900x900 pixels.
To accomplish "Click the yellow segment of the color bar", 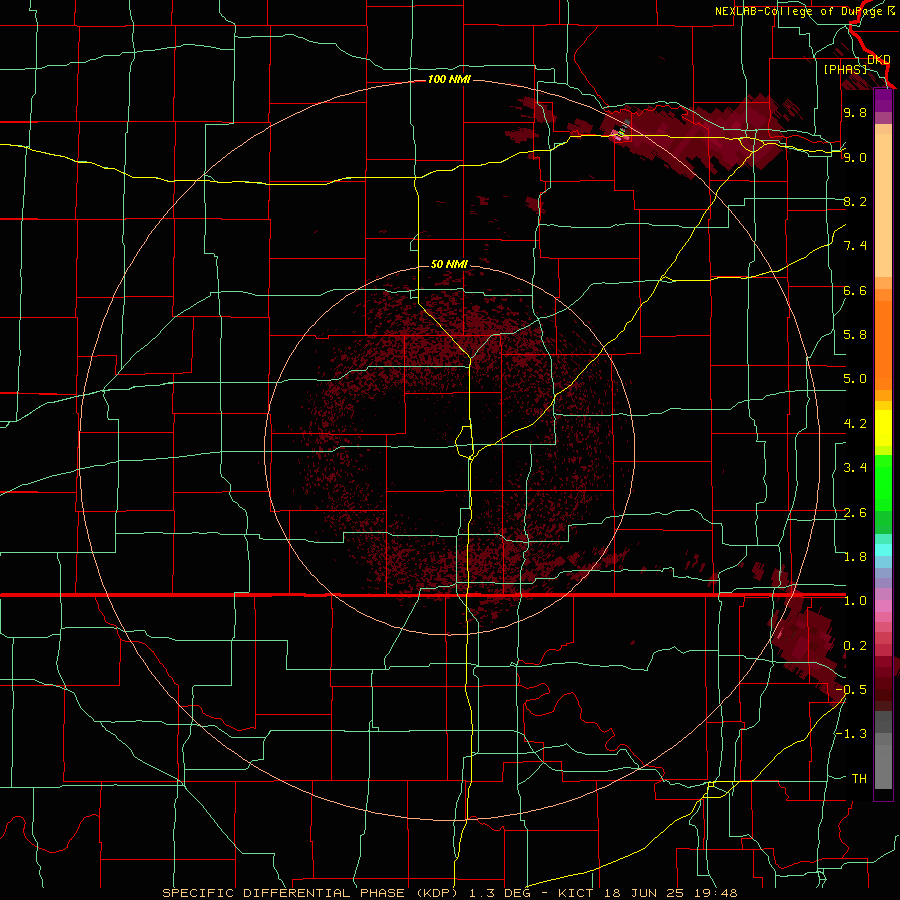I will click(883, 428).
